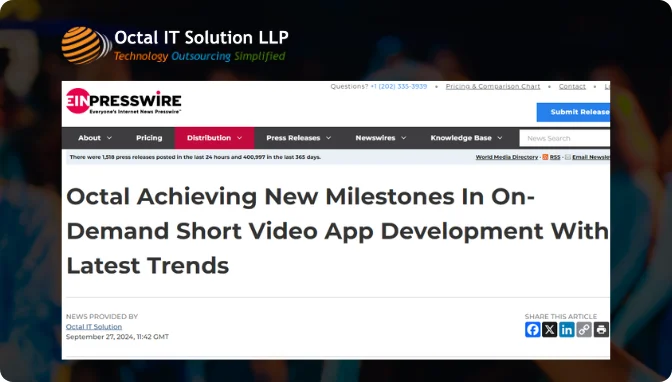
Task: Open the RSS text link
Action: click(555, 157)
